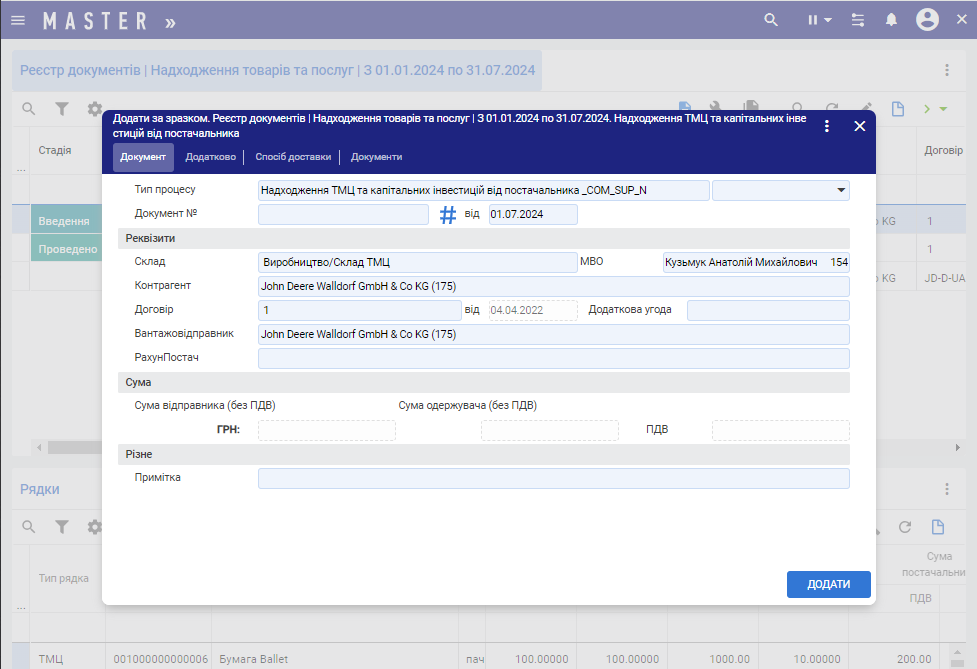The width and height of the screenshot is (977, 669).
Task: Expand the MASTER double-chevron navigation
Action: [x=170, y=21]
